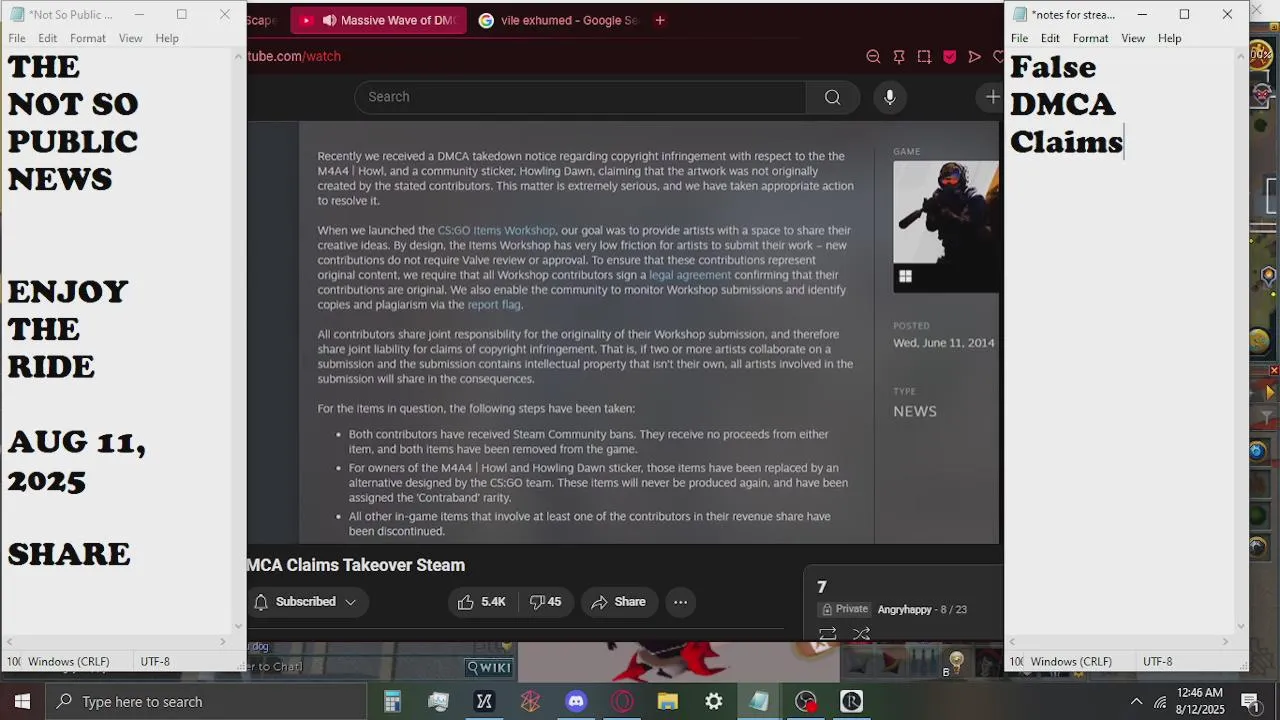This screenshot has width=1280, height=720.
Task: Click the YouTube search magnifier button
Action: (x=832, y=97)
